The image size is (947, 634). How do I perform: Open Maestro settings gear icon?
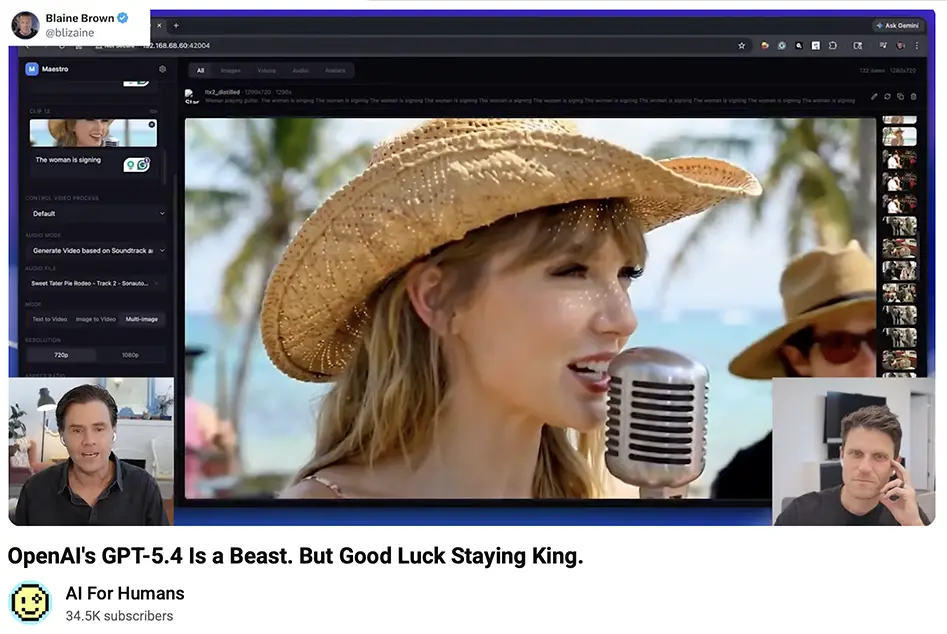point(162,69)
